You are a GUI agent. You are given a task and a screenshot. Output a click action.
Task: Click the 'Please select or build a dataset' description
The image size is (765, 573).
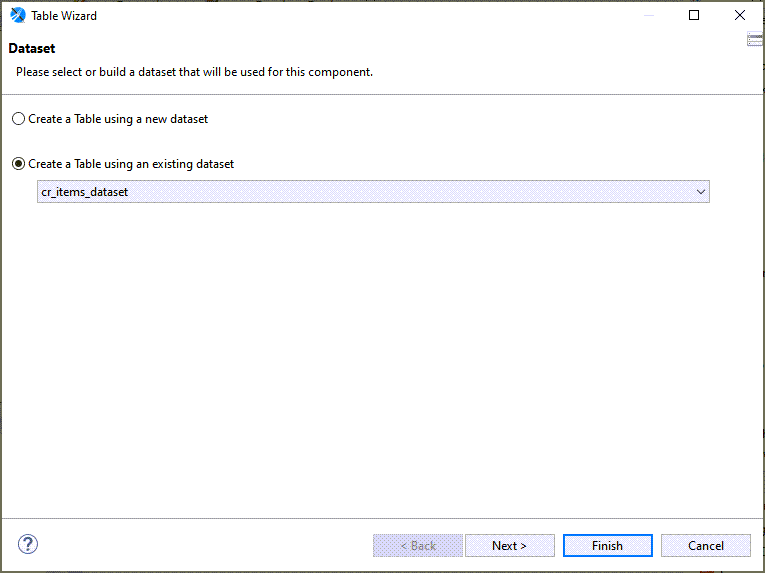click(195, 72)
